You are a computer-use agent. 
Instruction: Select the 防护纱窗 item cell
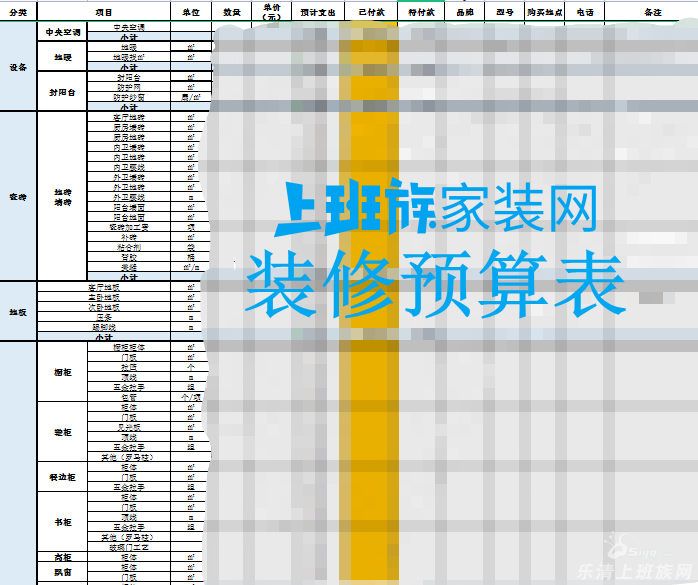[129, 97]
